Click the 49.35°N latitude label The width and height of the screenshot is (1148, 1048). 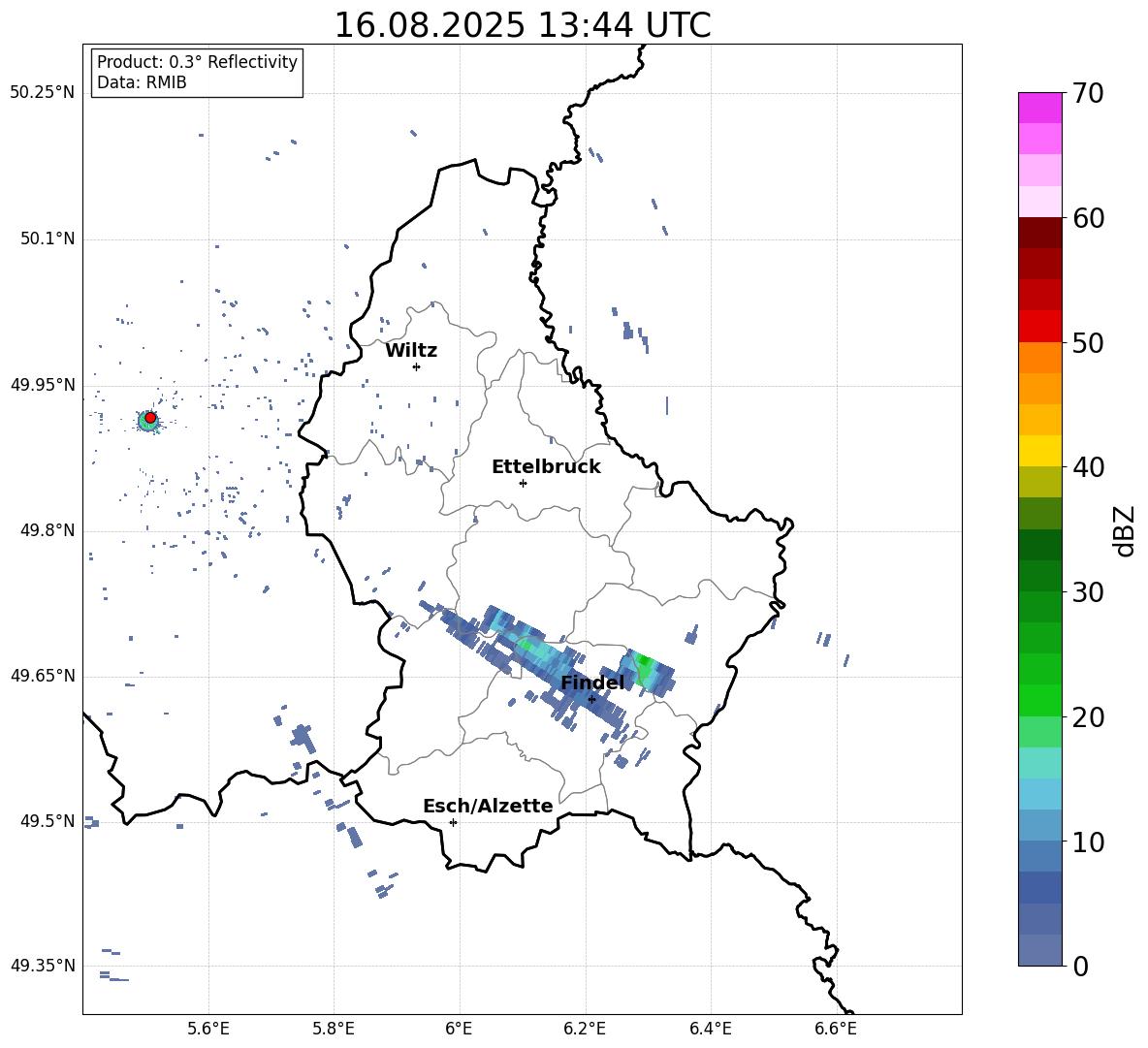tap(43, 966)
